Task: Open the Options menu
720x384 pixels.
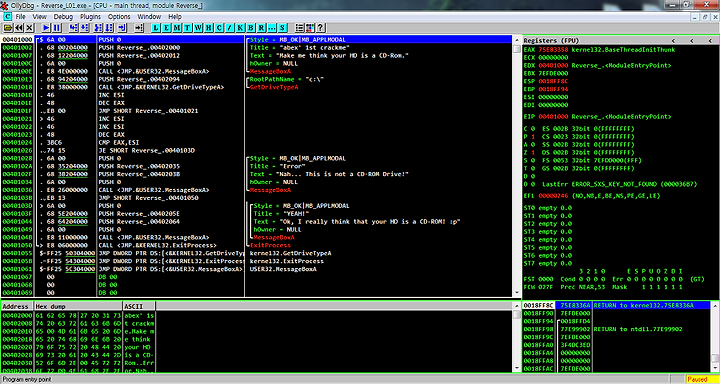Action: 119,17
